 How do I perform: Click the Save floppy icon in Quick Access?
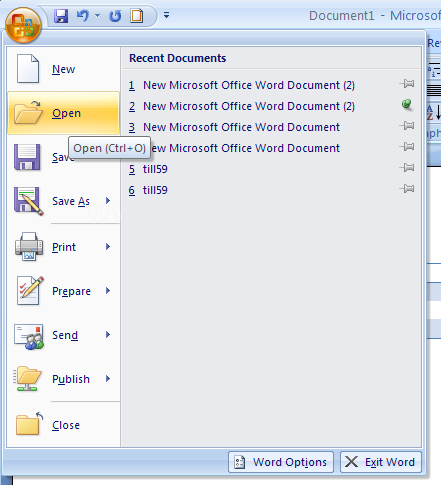(61, 16)
